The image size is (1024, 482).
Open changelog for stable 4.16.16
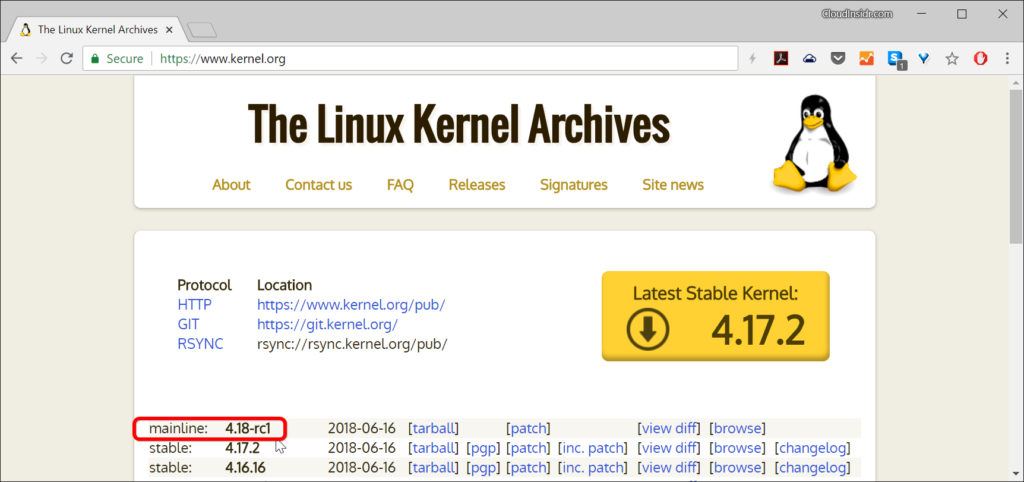point(812,468)
